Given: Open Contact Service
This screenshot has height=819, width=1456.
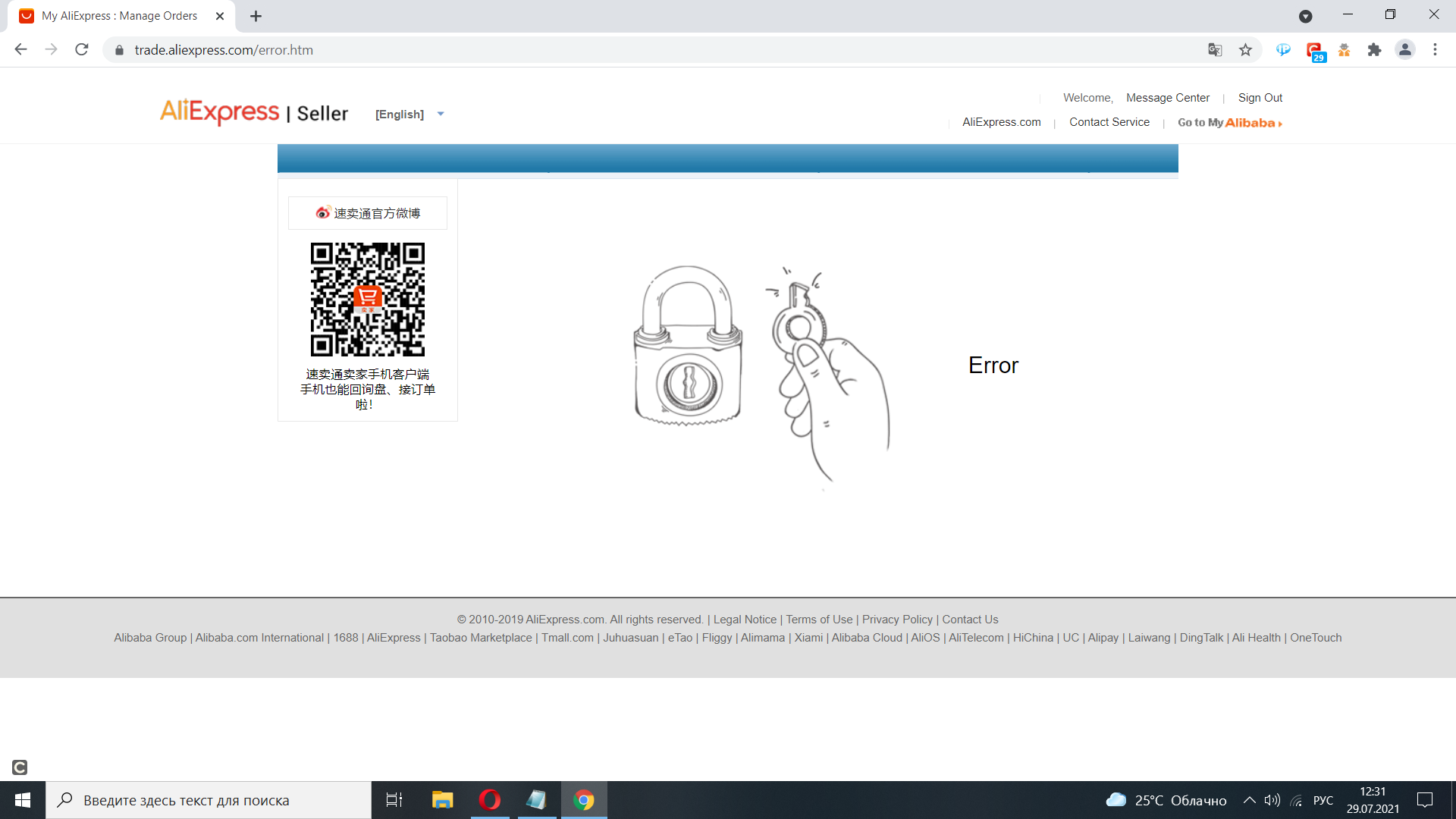Looking at the screenshot, I should pyautogui.click(x=1109, y=122).
